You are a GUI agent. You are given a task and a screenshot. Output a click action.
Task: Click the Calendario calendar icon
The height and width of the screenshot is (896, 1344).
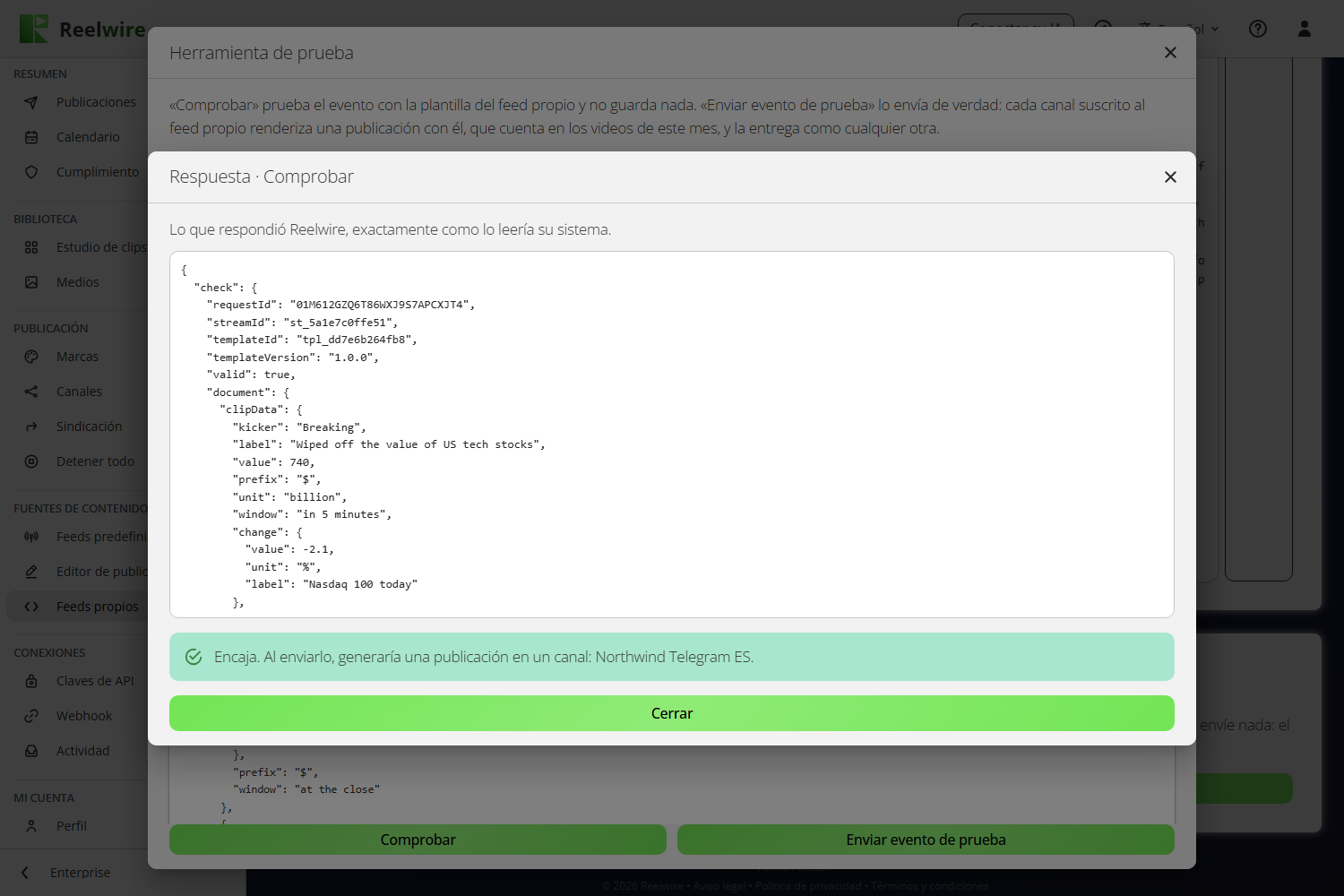pos(31,137)
